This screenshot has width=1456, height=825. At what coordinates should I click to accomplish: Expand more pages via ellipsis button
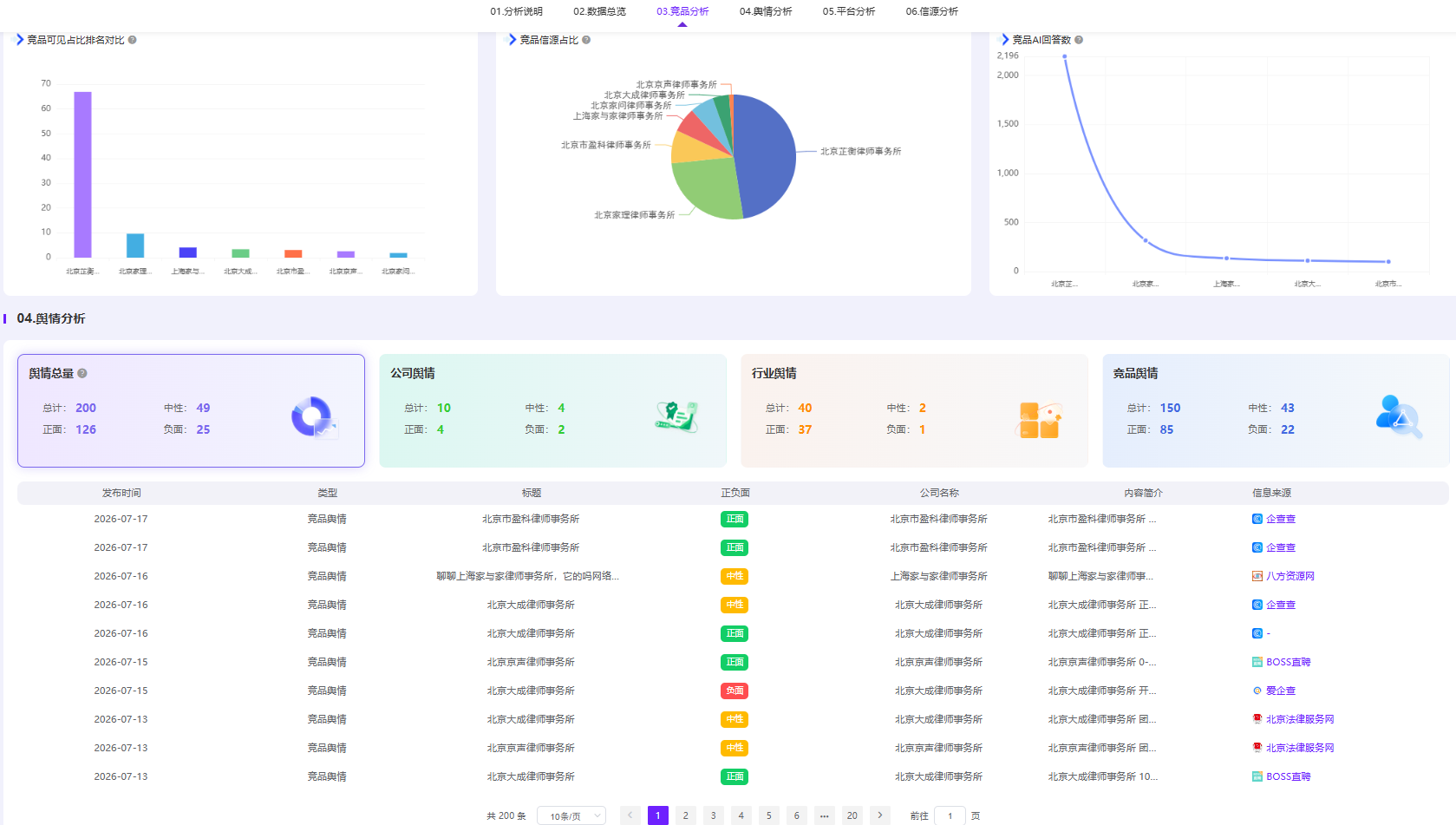pos(825,815)
